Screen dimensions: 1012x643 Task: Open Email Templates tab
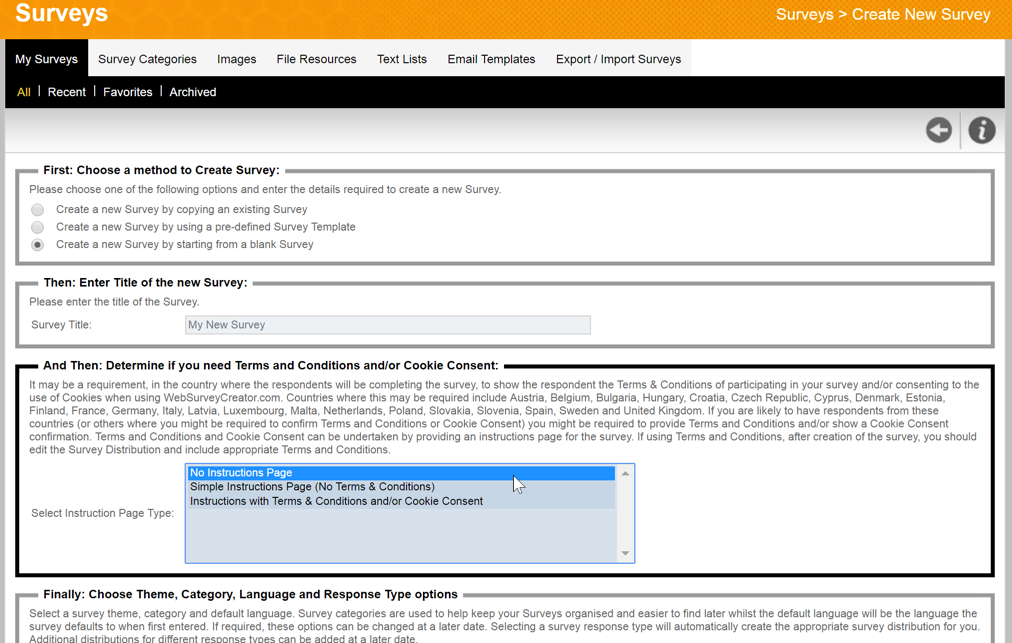tap(491, 59)
